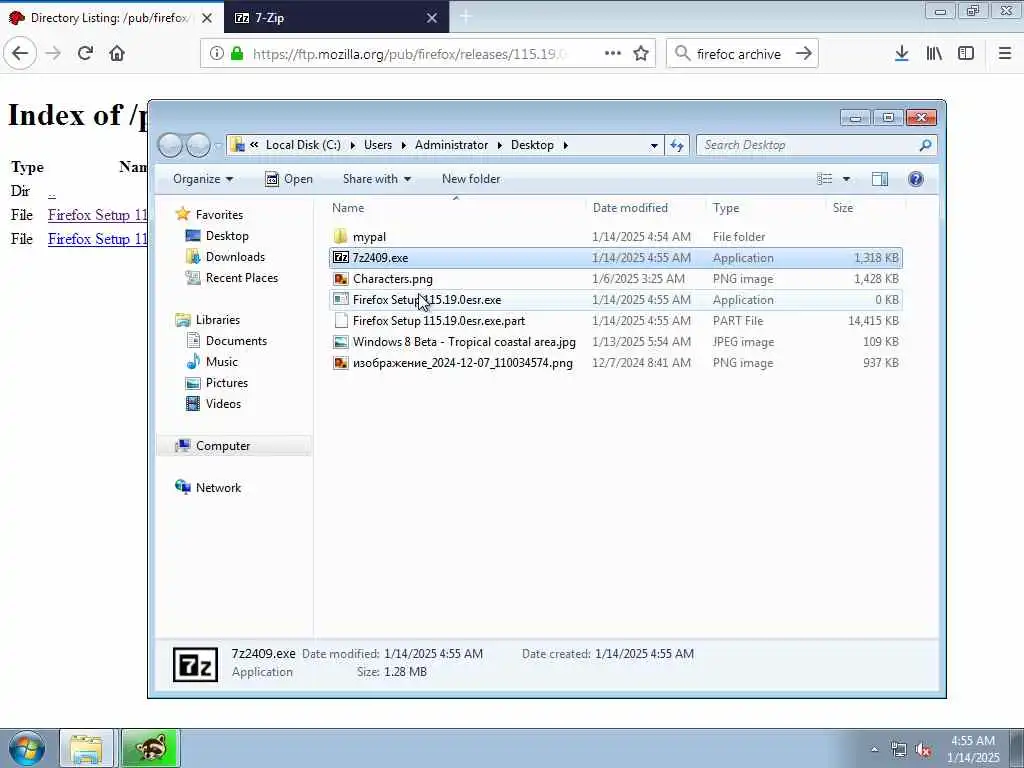Open the Windows Start menu
The height and width of the screenshot is (768, 1024).
click(x=27, y=748)
